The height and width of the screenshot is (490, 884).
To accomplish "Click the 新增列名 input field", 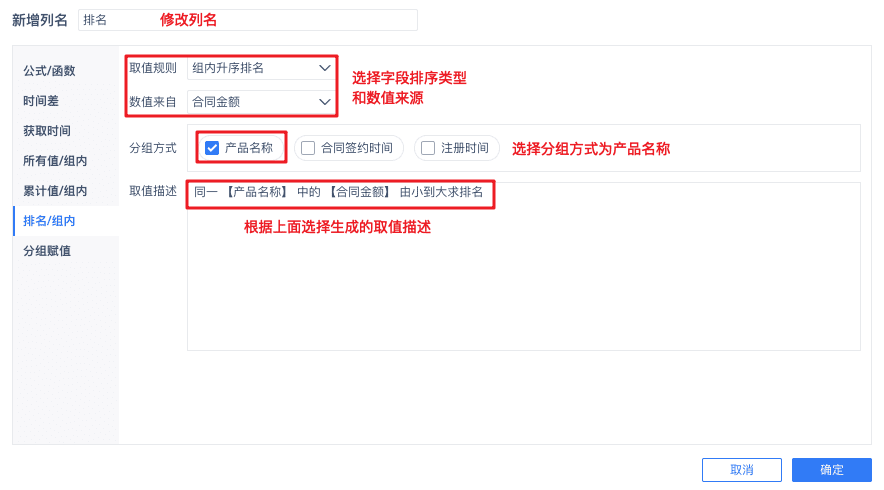I will pos(247,20).
